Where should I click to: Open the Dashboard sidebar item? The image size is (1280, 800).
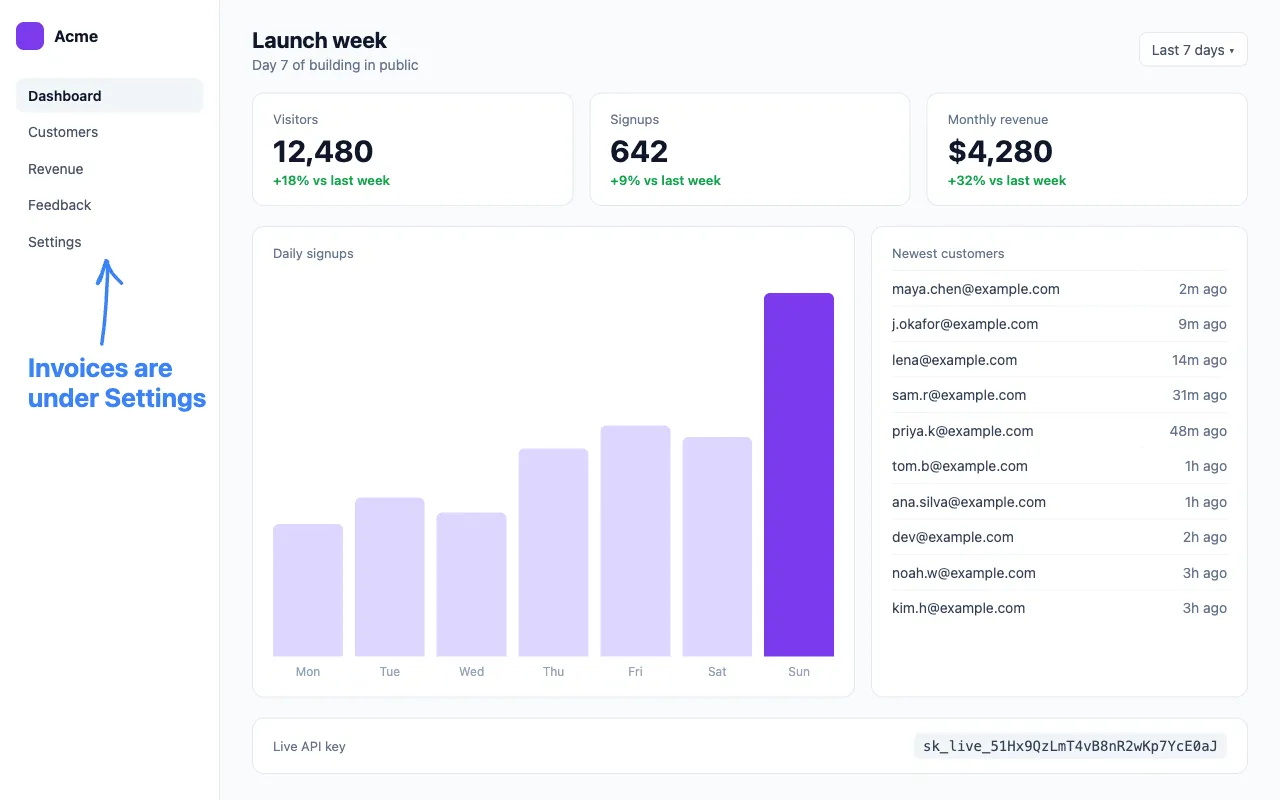coord(109,96)
